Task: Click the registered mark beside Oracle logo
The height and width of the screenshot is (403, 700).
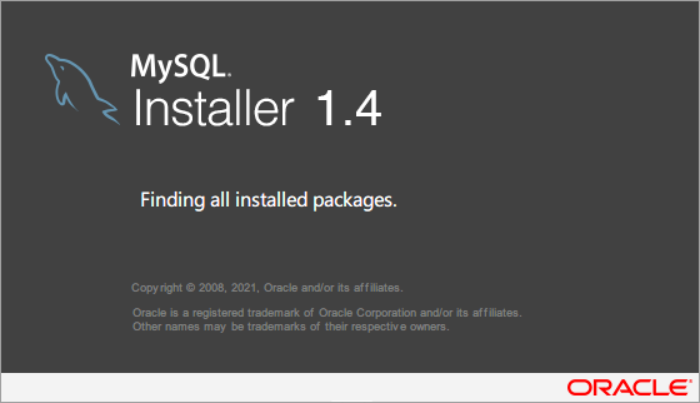Action: tap(689, 381)
